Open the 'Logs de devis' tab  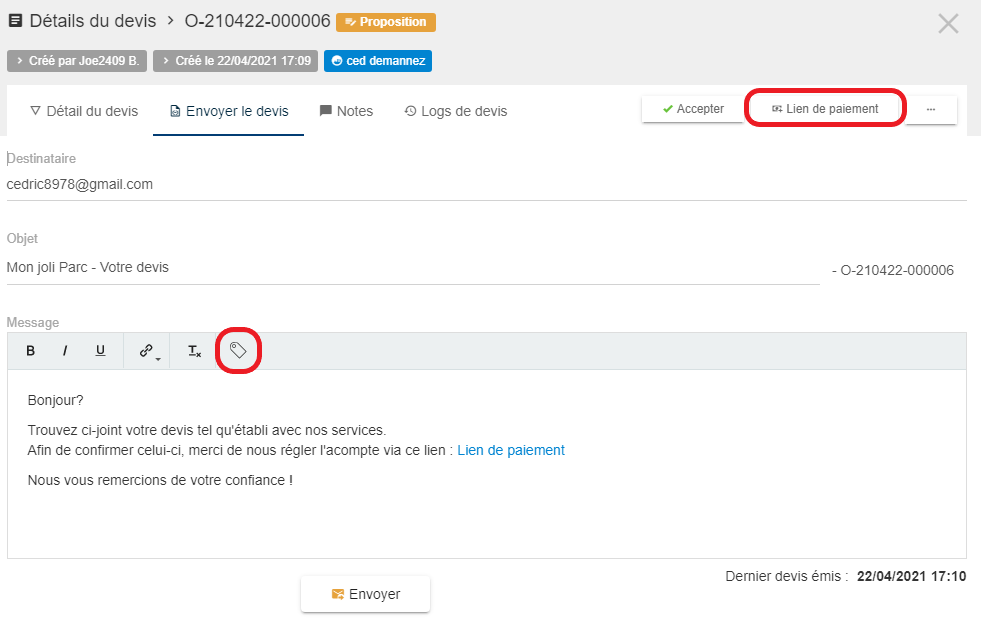(x=455, y=111)
